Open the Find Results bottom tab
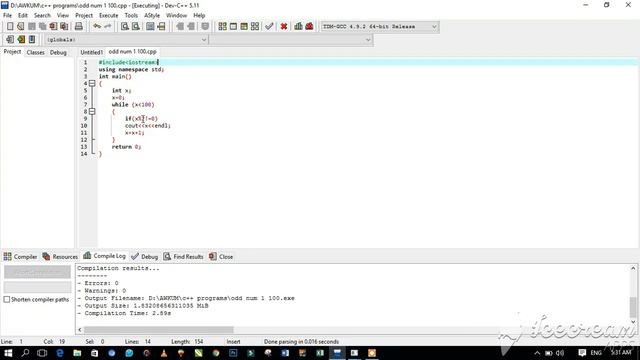Screen dimensions: 640x360 pos(183,256)
